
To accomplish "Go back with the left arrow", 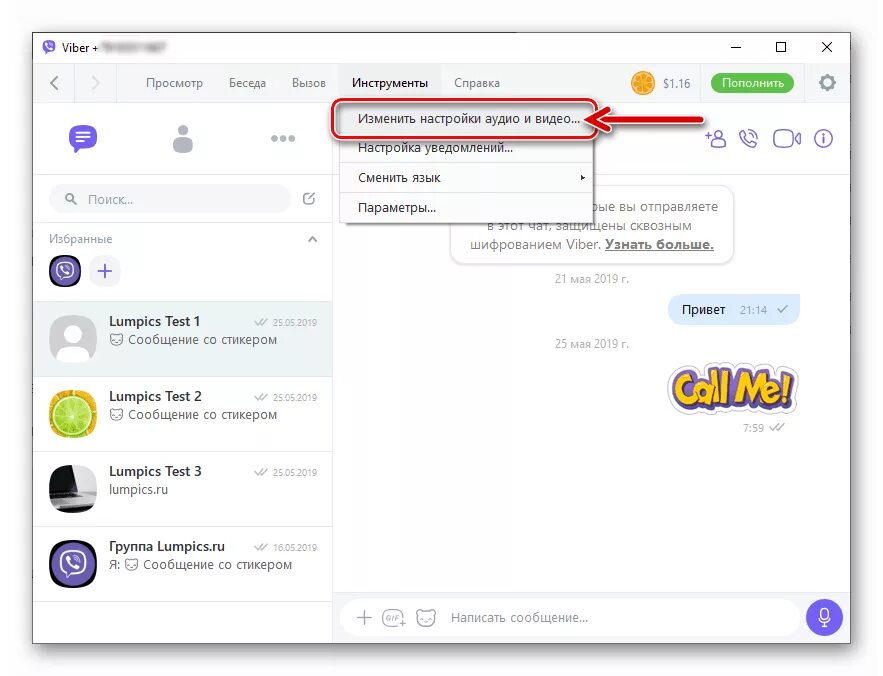I will (x=55, y=83).
